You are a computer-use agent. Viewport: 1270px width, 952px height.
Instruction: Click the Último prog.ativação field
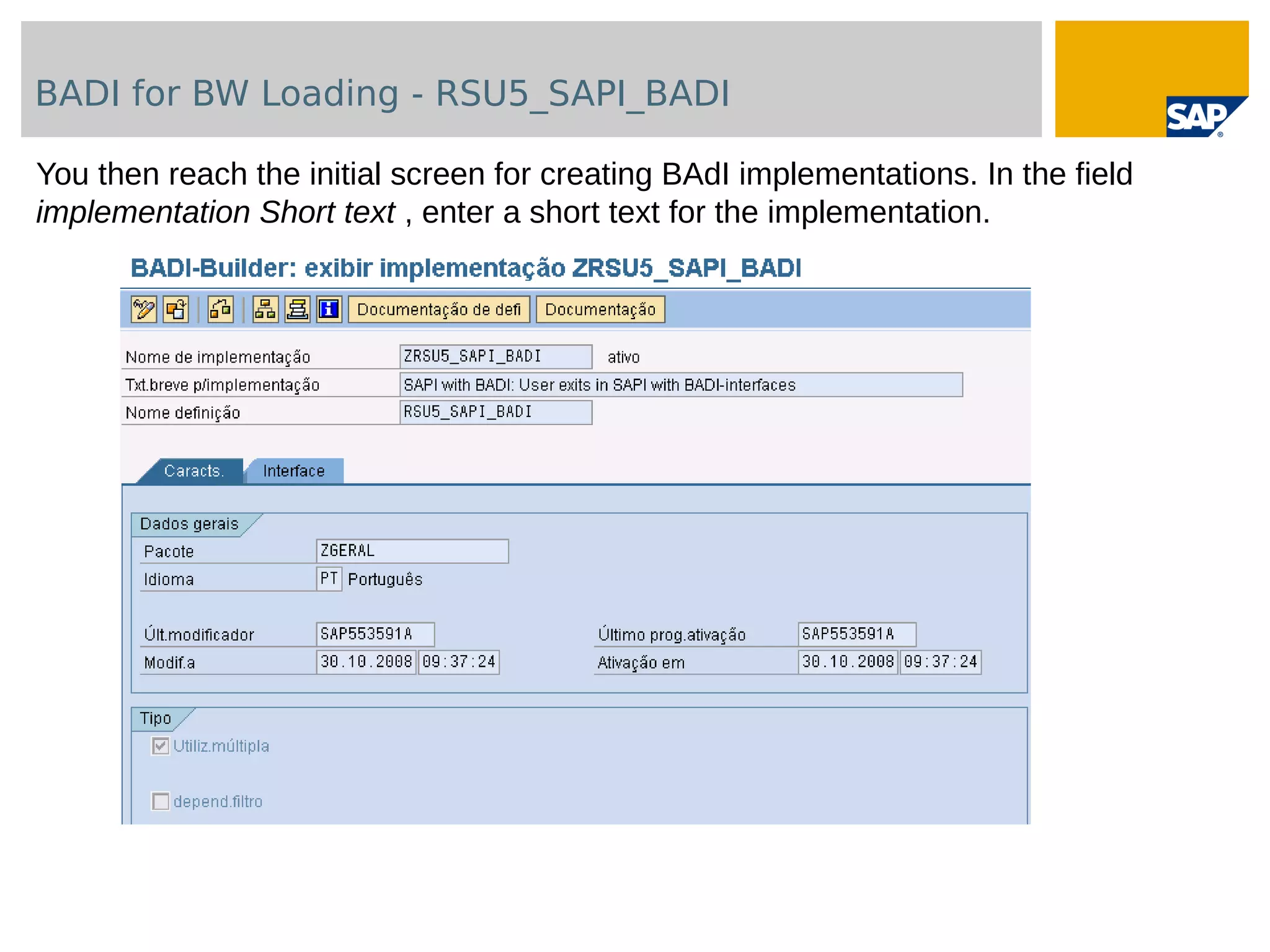coord(857,634)
